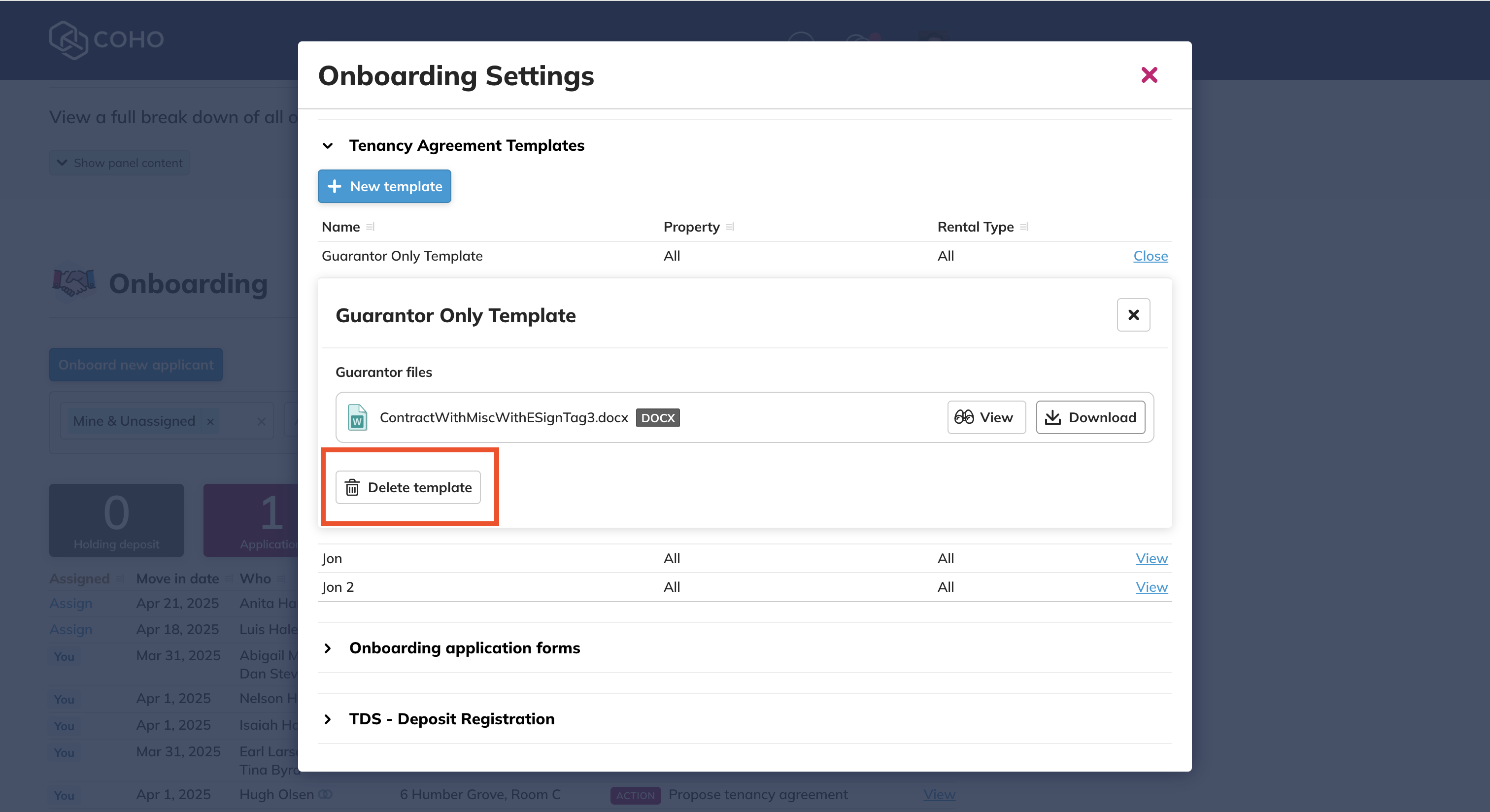The width and height of the screenshot is (1490, 812).
Task: Click the DOCX badge
Action: [x=658, y=417]
